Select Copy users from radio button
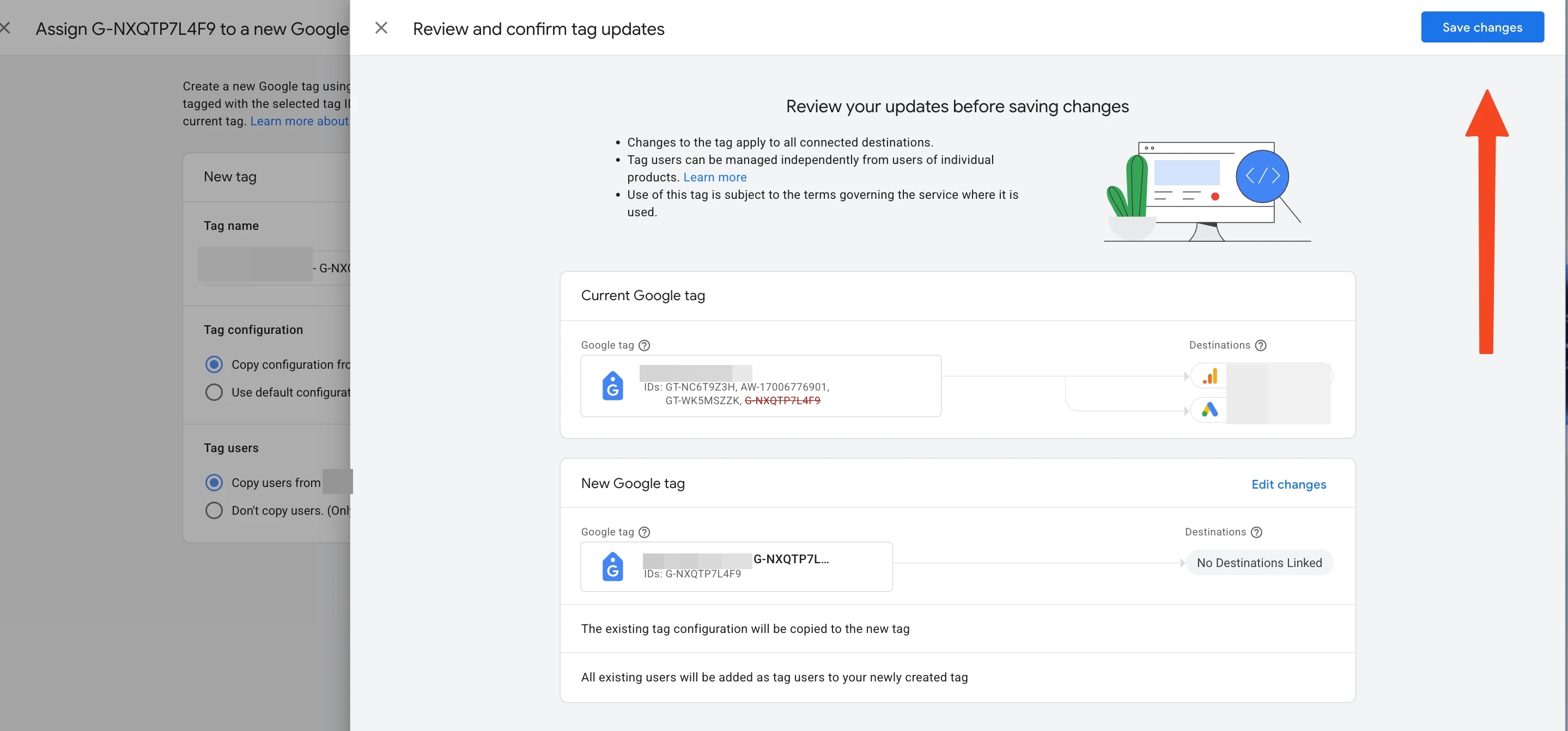Image resolution: width=1568 pixels, height=731 pixels. tap(214, 483)
